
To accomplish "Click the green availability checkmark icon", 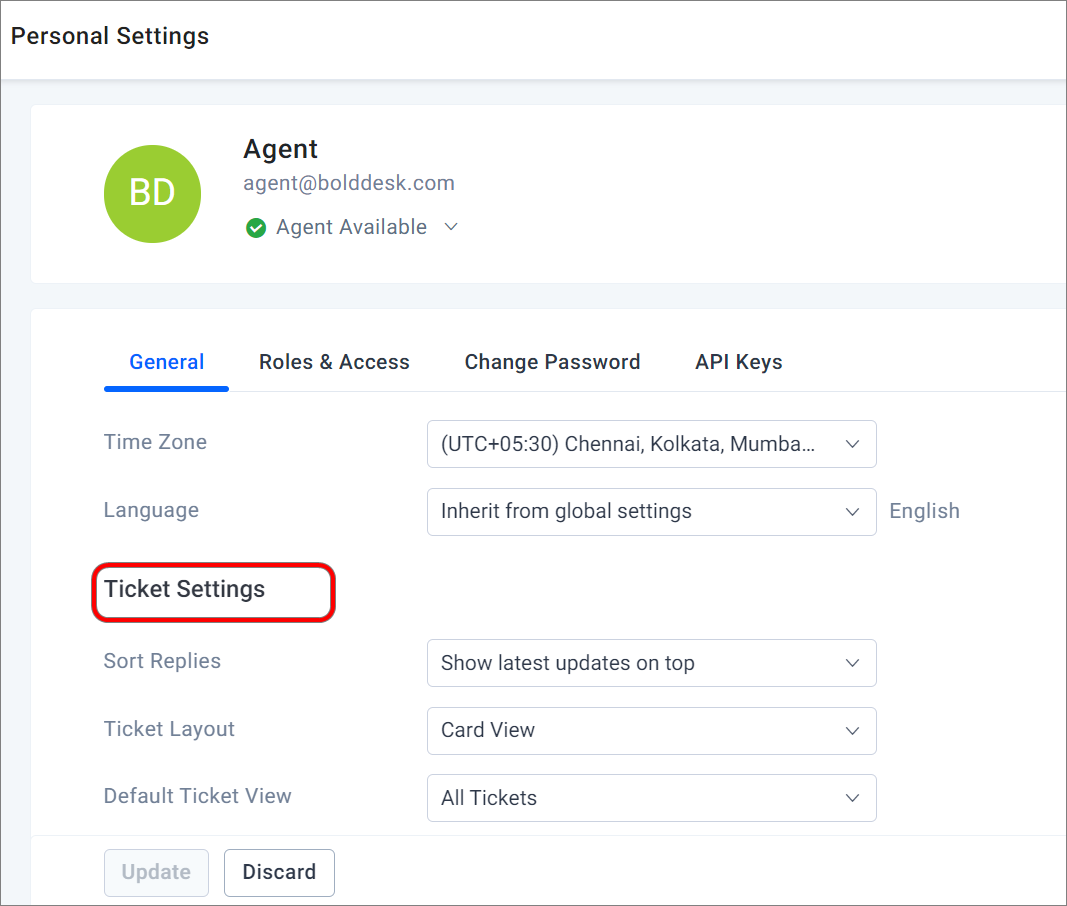I will pos(256,228).
